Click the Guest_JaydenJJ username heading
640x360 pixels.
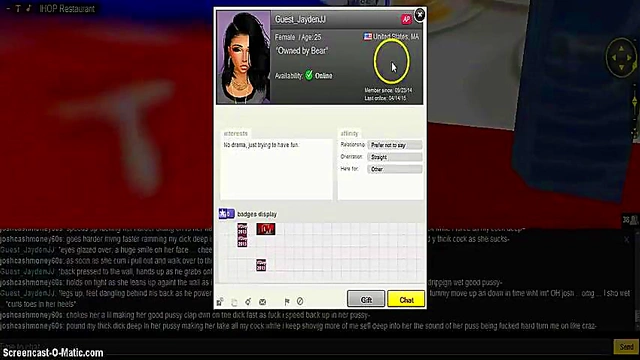pyautogui.click(x=300, y=19)
